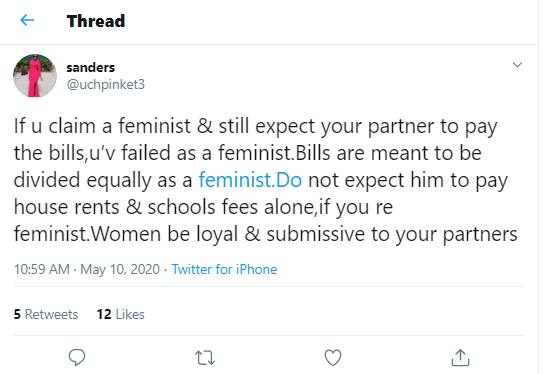View the 5 Retweets list
Viewport: 551px width, 374px height.
(46, 314)
